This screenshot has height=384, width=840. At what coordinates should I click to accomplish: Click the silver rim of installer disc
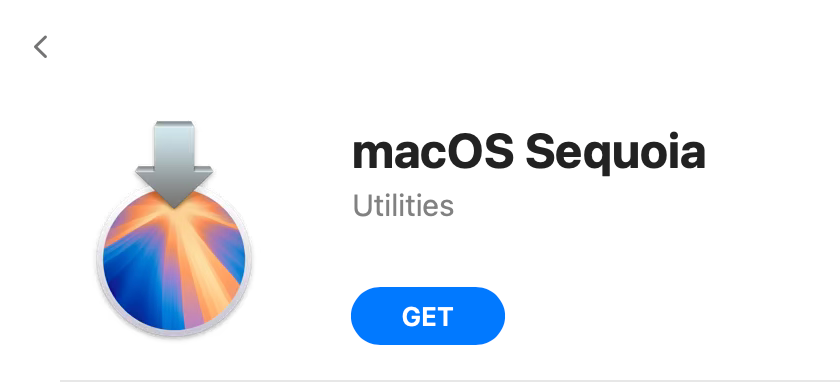tap(100, 261)
